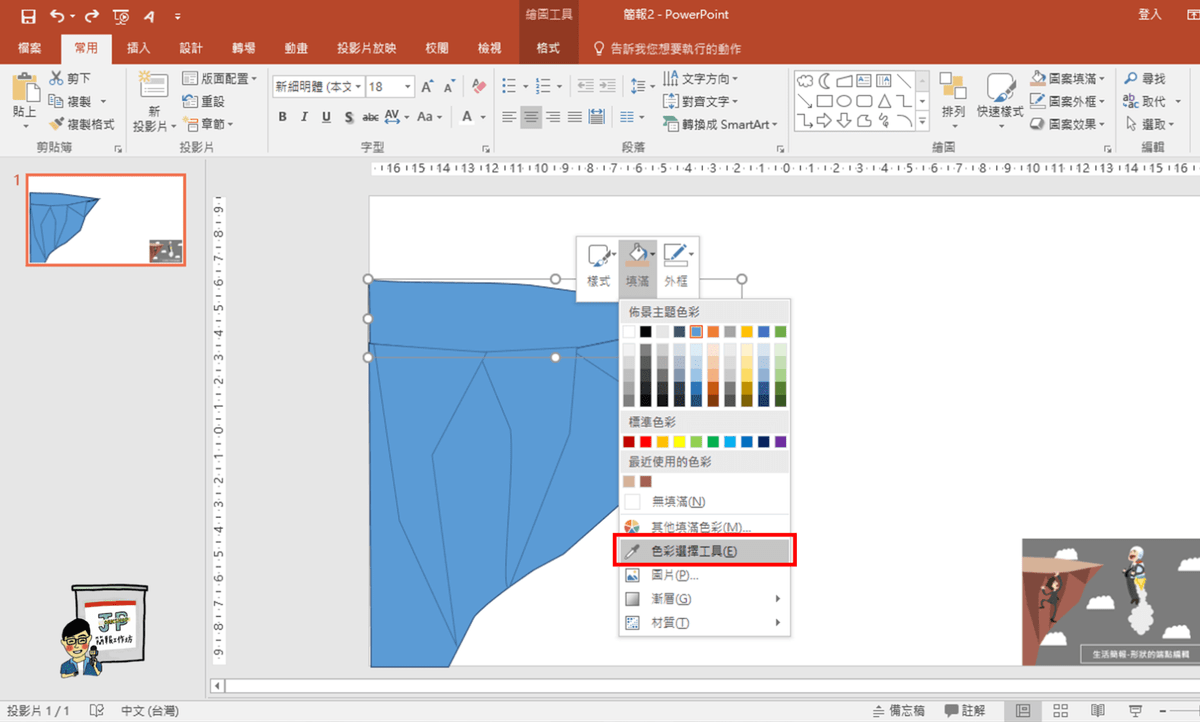This screenshot has width=1200, height=722.
Task: Click the Find (尋找) magnifier icon
Action: pos(1131,78)
